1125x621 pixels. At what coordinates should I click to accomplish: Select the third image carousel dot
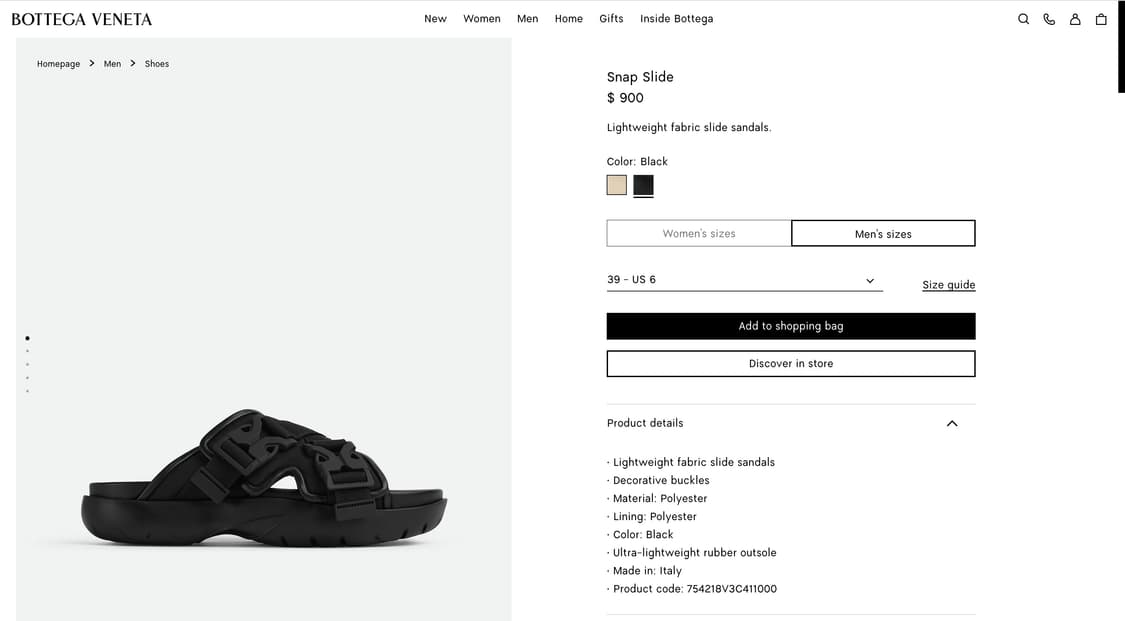[27, 364]
